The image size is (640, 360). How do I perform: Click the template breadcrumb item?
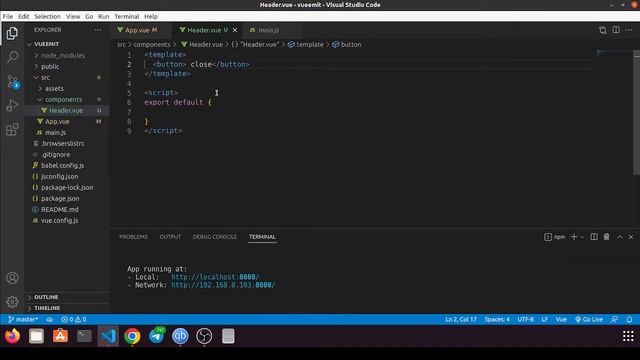coord(306,44)
